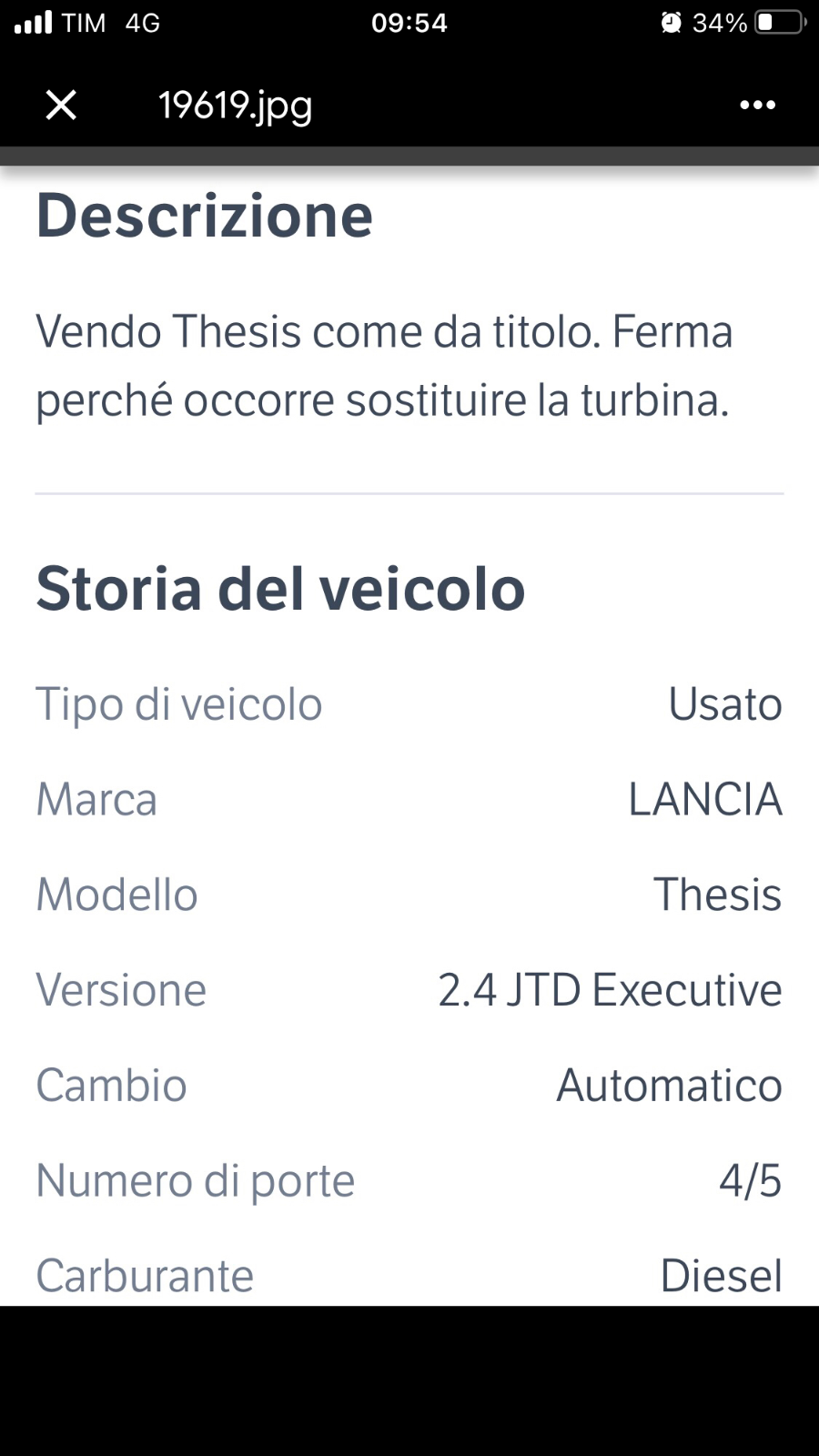
Task: Close the 19619.jpg image viewer
Action: click(61, 105)
